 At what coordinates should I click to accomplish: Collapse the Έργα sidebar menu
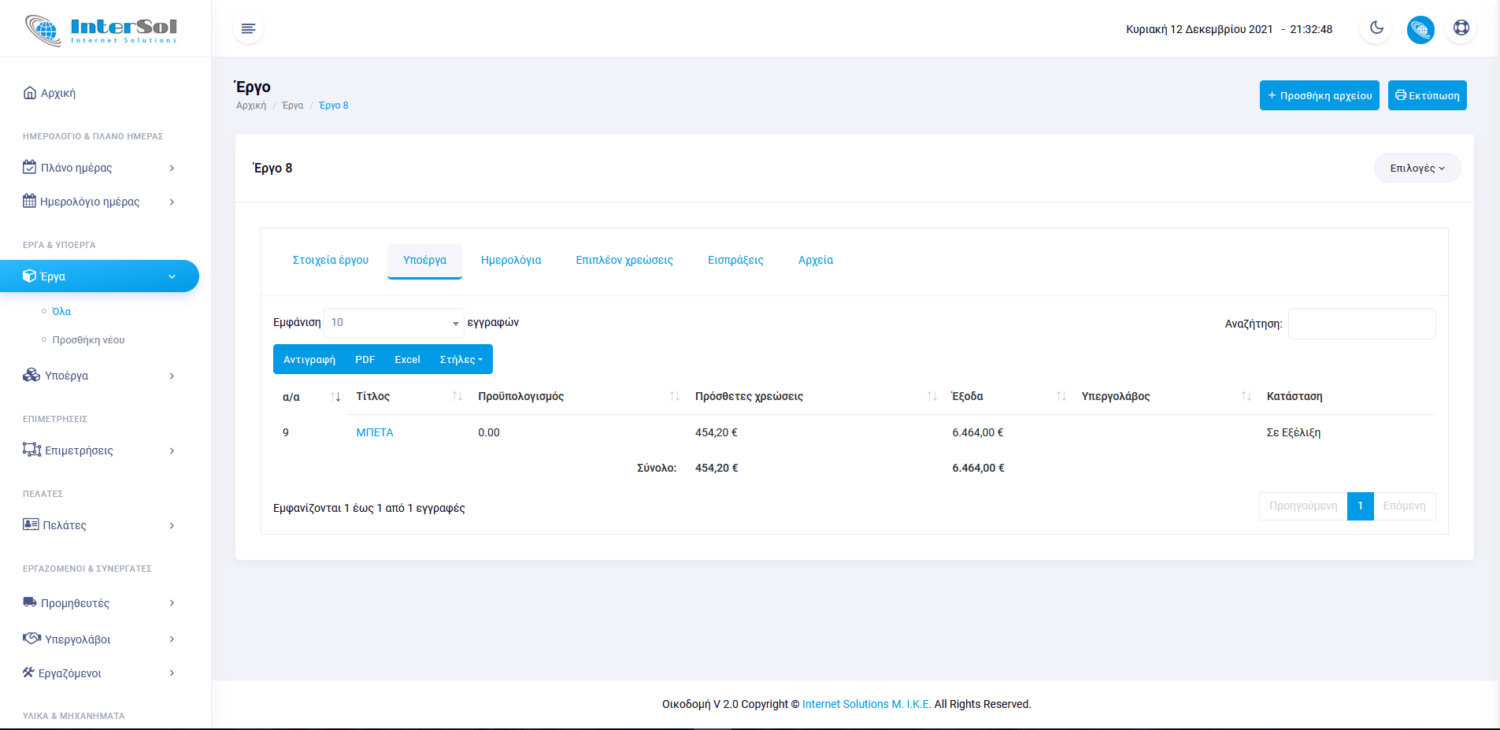99,276
